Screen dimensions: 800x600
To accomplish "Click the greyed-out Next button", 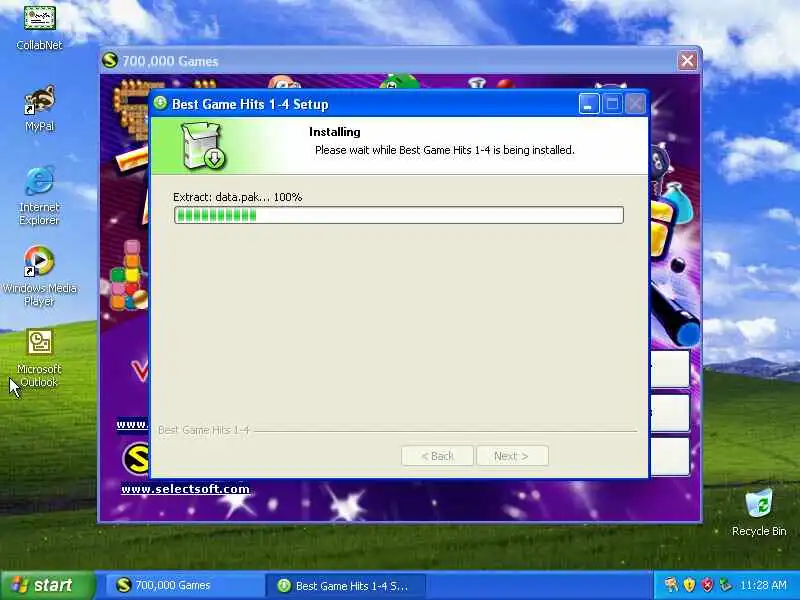I will [512, 456].
